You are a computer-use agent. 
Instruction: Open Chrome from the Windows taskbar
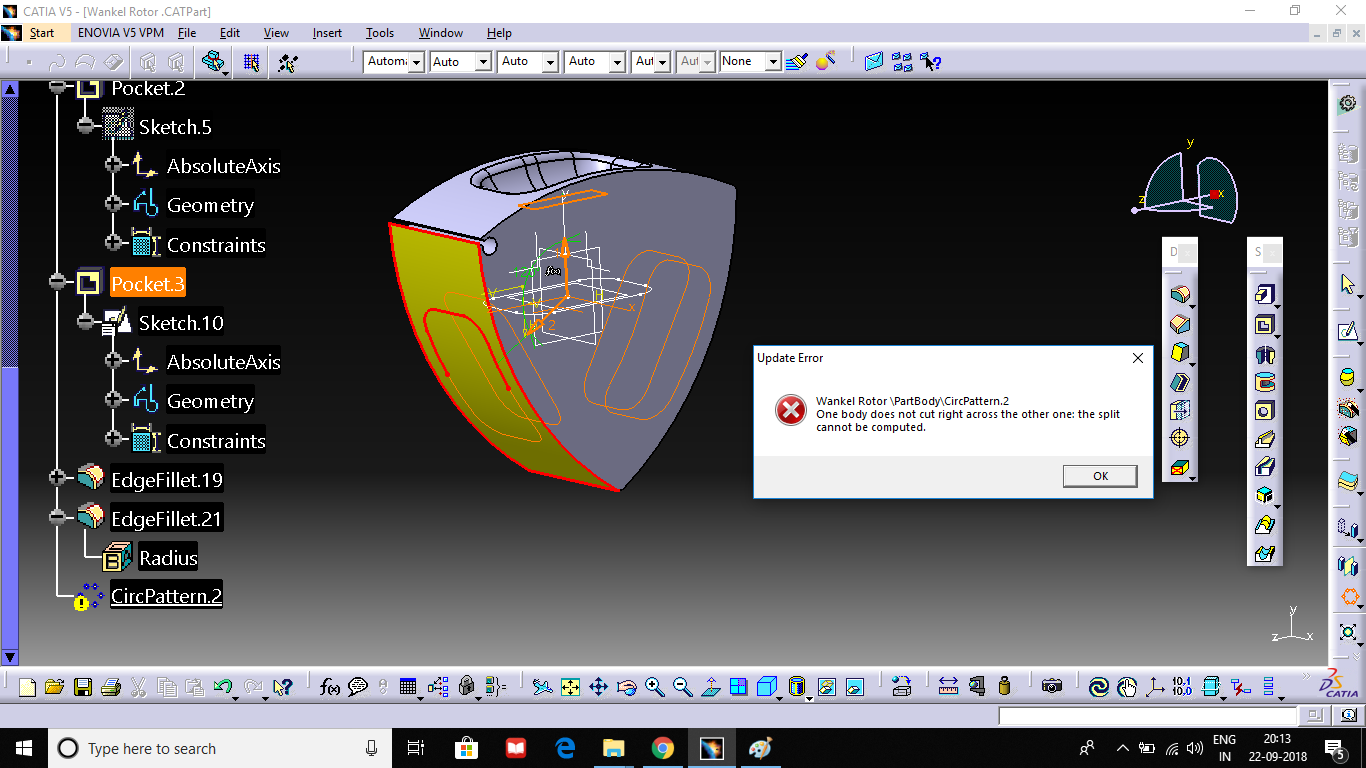coord(662,748)
